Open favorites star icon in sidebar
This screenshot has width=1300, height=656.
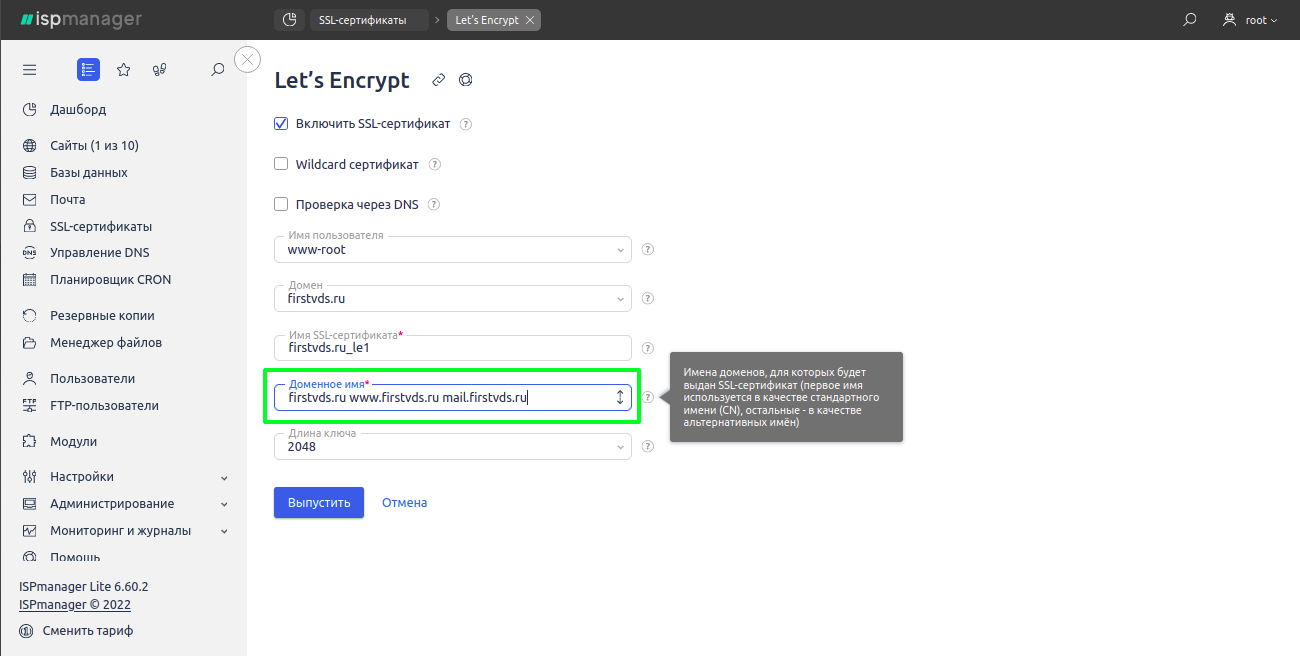tap(124, 70)
